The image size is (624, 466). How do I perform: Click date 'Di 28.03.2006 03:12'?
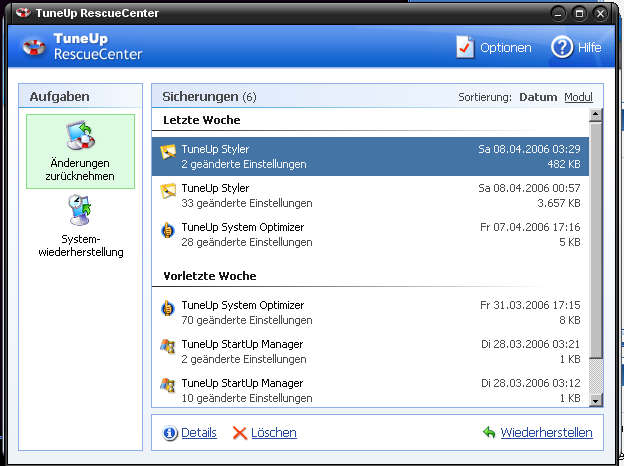(x=530, y=383)
